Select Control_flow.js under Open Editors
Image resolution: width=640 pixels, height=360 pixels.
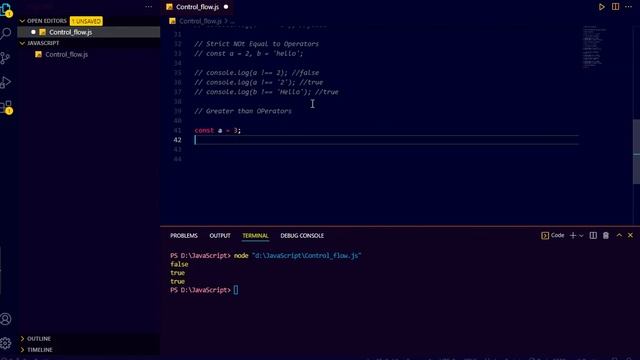(89, 32)
